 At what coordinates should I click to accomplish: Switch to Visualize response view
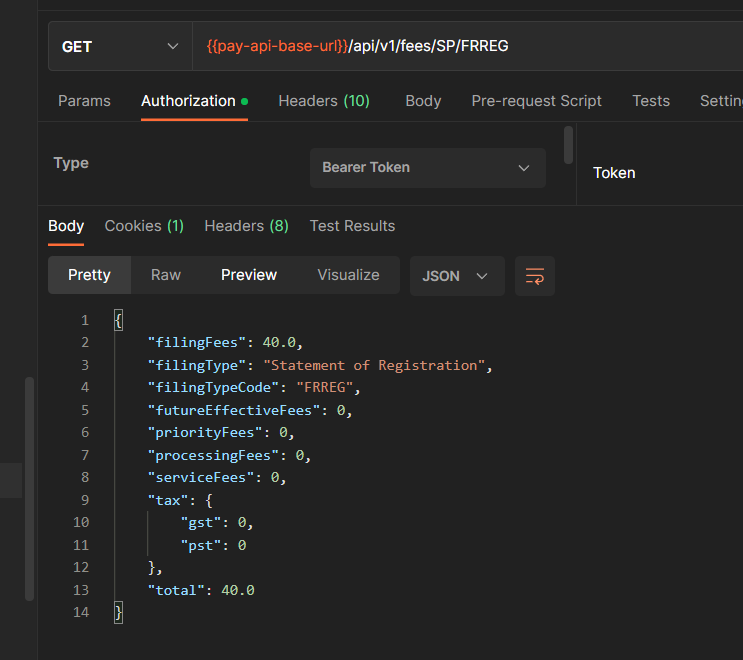pyautogui.click(x=348, y=275)
